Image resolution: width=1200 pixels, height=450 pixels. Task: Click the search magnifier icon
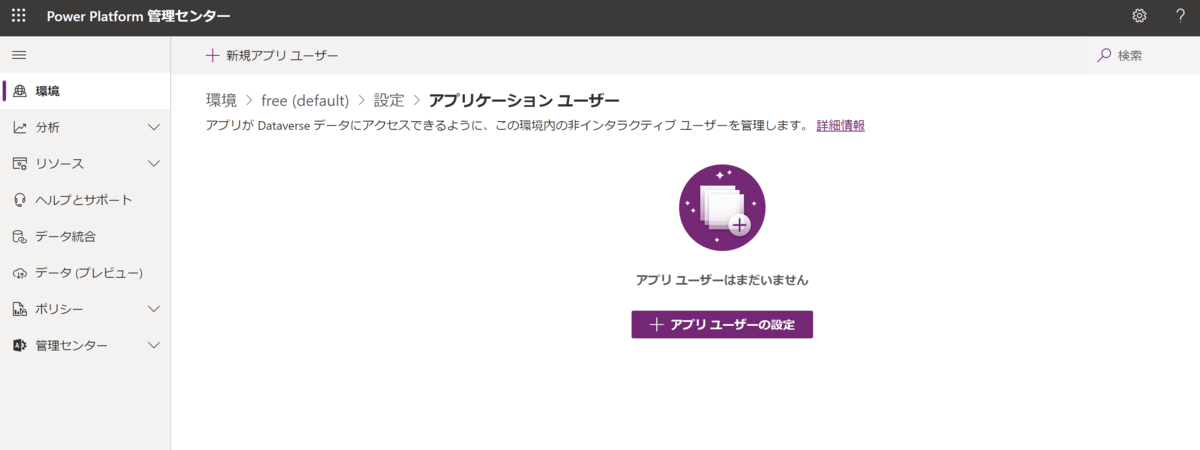point(1104,55)
